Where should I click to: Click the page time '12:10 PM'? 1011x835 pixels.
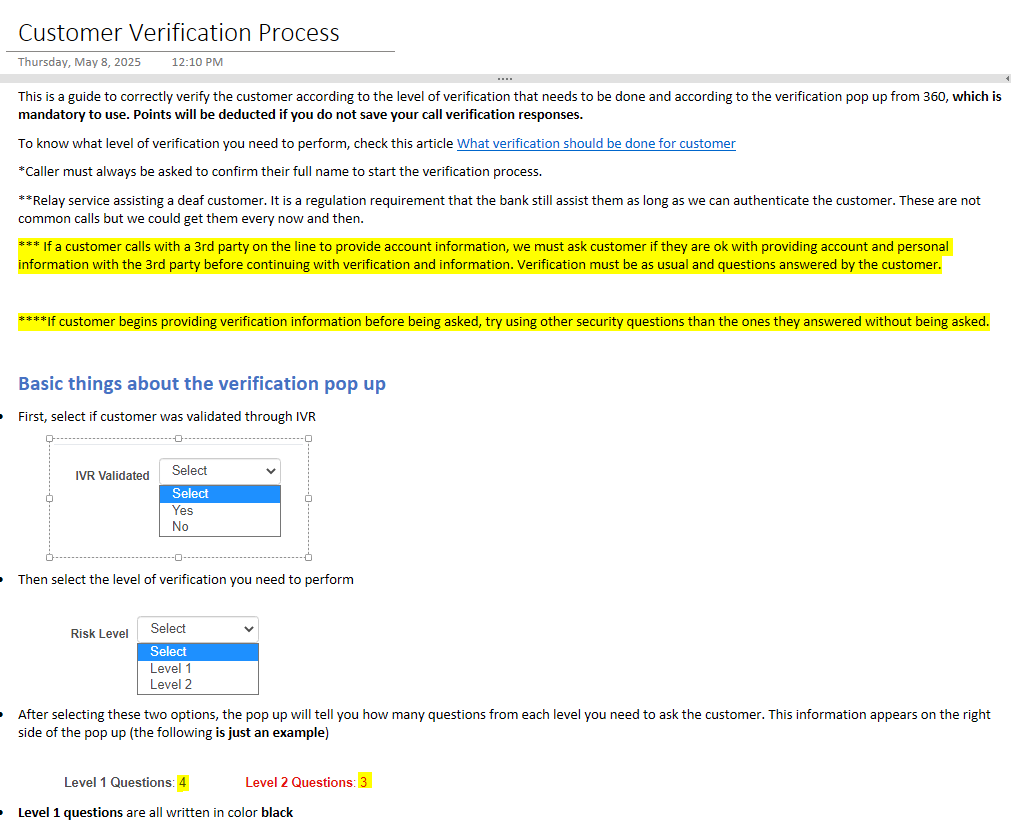[197, 62]
